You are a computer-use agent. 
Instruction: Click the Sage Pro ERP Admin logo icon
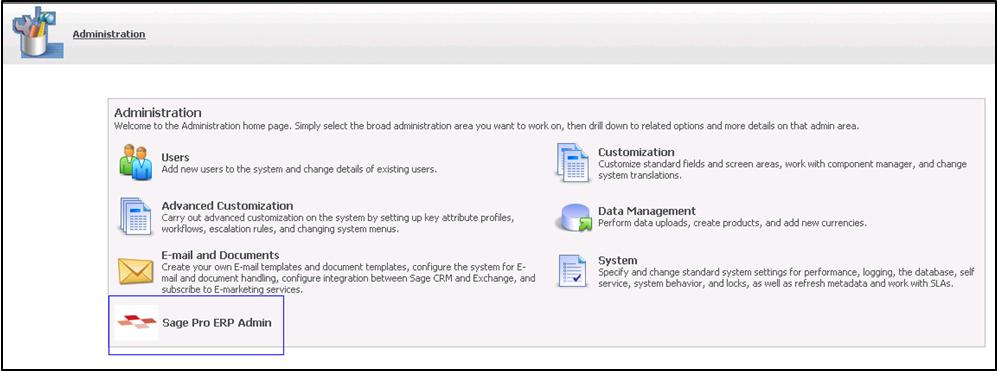pyautogui.click(x=137, y=323)
